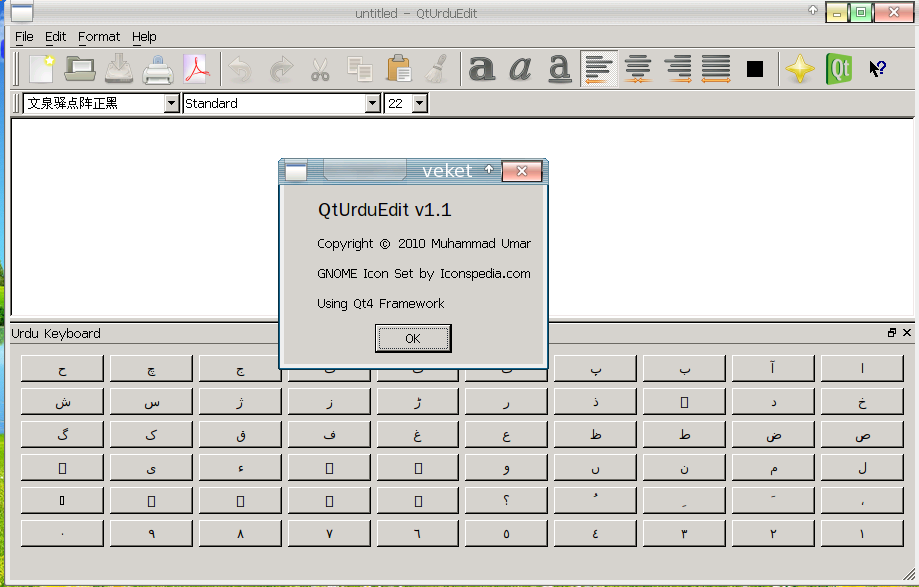Insert Urdu letter آ from keyboard
Image resolution: width=919 pixels, height=587 pixels.
point(773,368)
